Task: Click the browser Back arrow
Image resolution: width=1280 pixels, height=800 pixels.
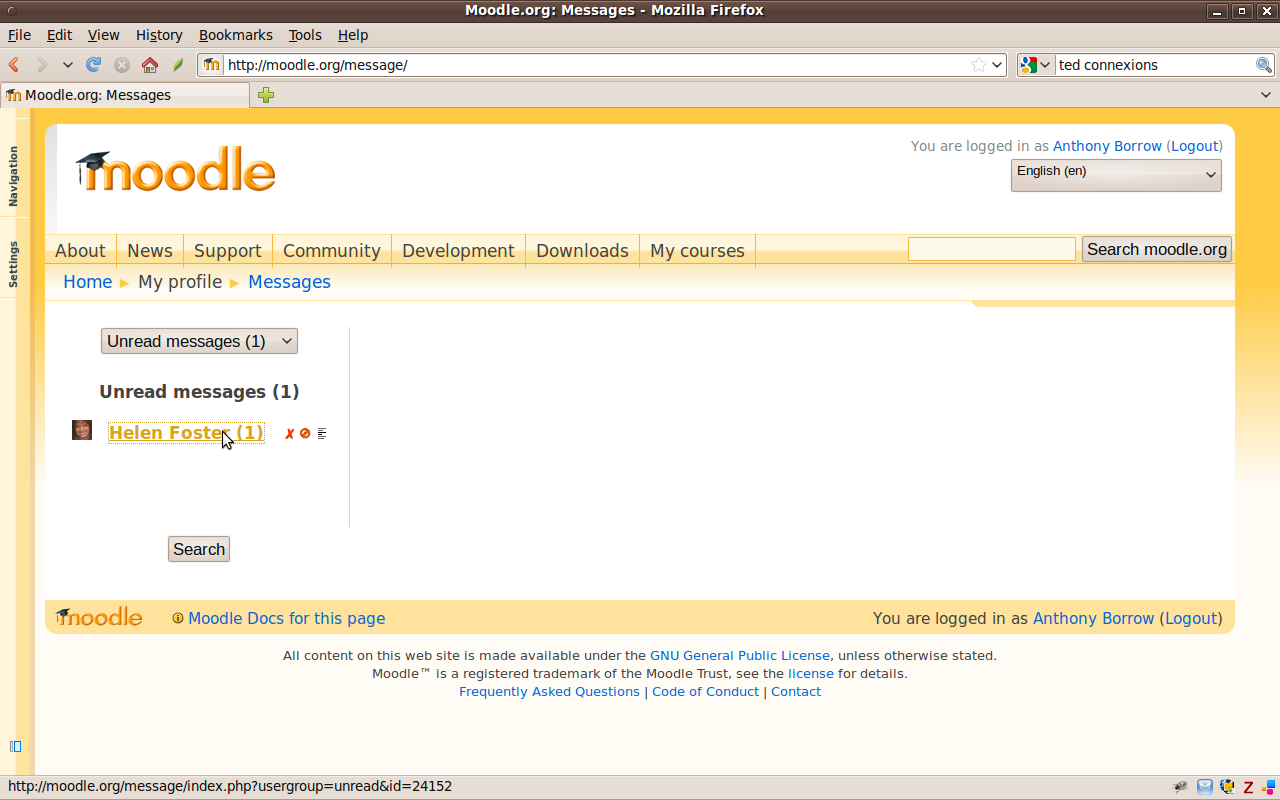Action: coord(14,65)
